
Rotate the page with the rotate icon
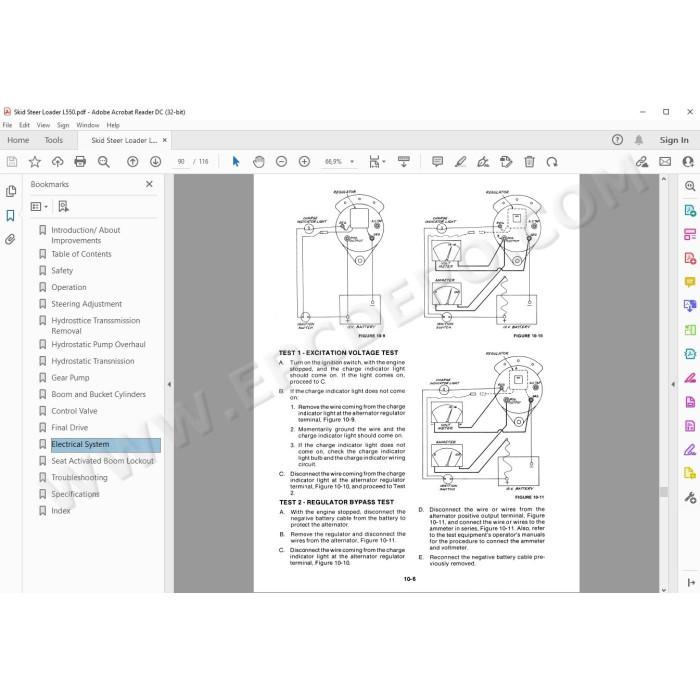pyautogui.click(x=552, y=162)
